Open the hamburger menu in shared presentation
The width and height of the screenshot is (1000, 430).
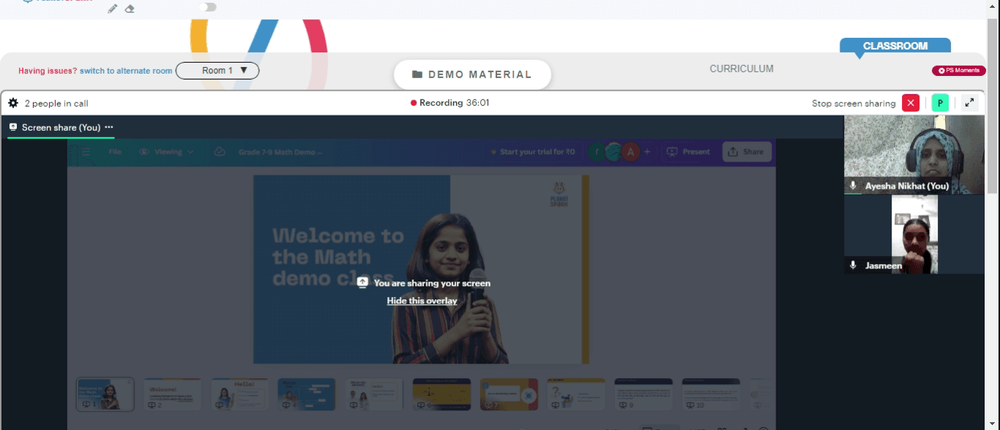pos(85,152)
